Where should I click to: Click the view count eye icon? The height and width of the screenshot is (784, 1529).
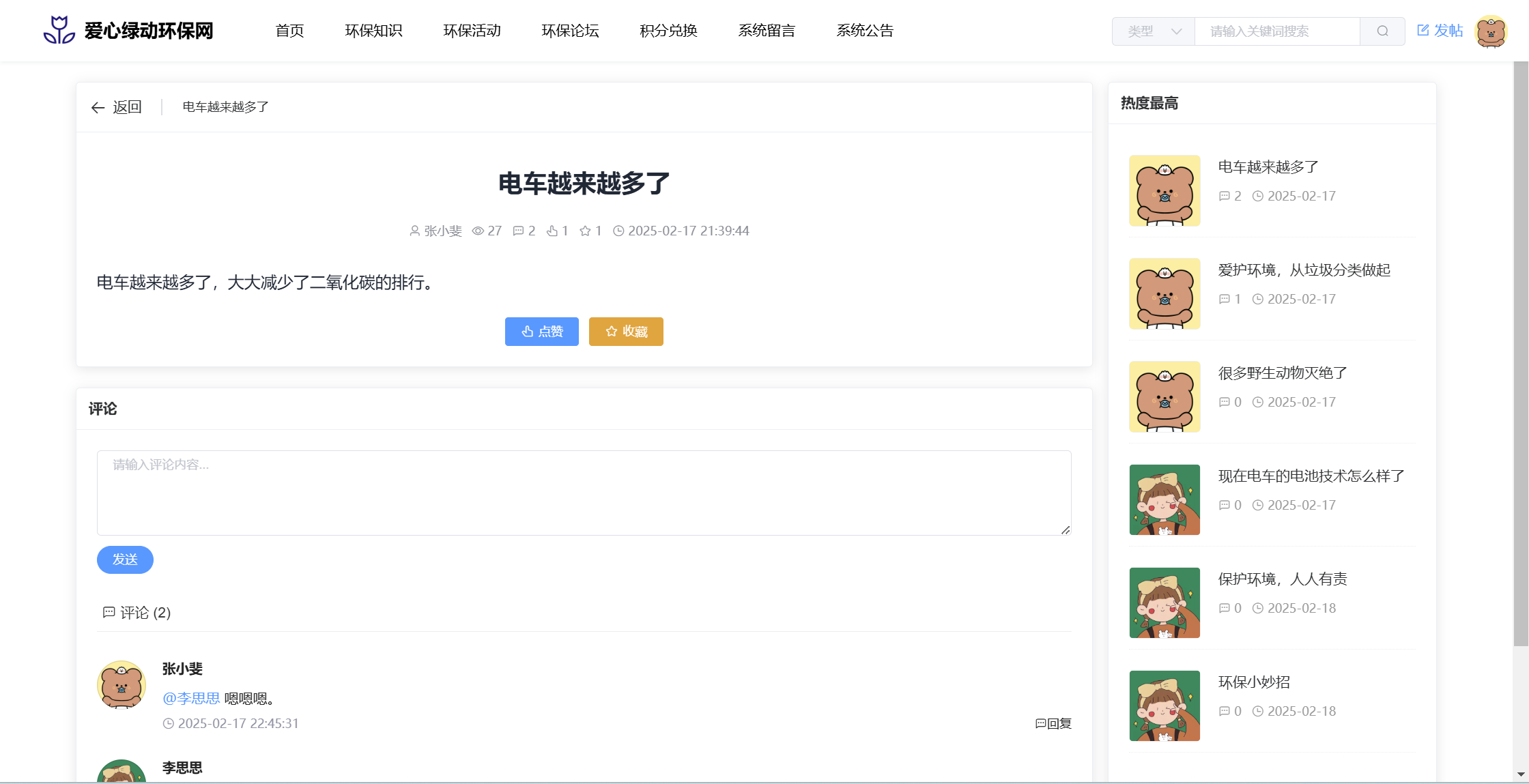478,231
